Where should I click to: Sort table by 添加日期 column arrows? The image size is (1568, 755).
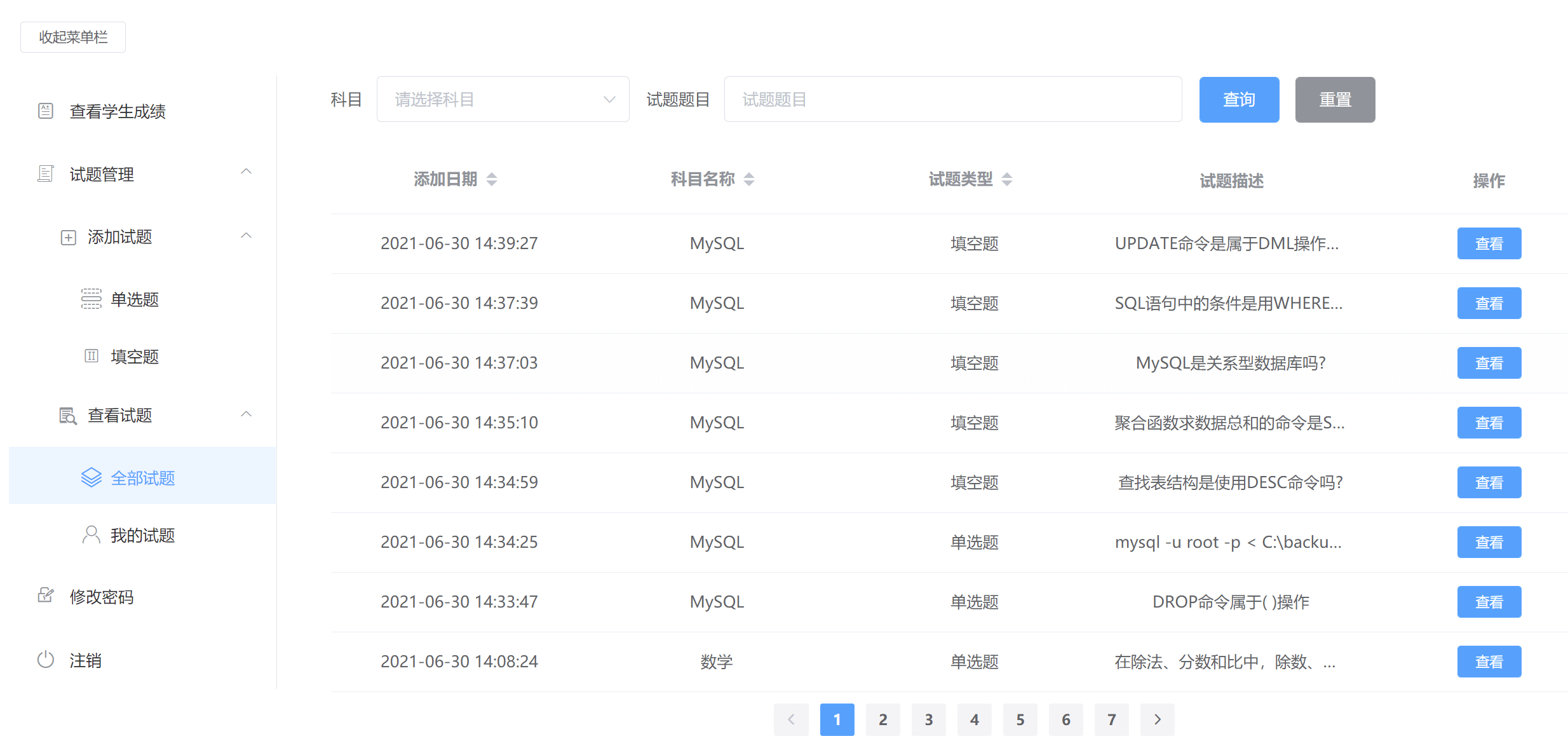pyautogui.click(x=492, y=180)
